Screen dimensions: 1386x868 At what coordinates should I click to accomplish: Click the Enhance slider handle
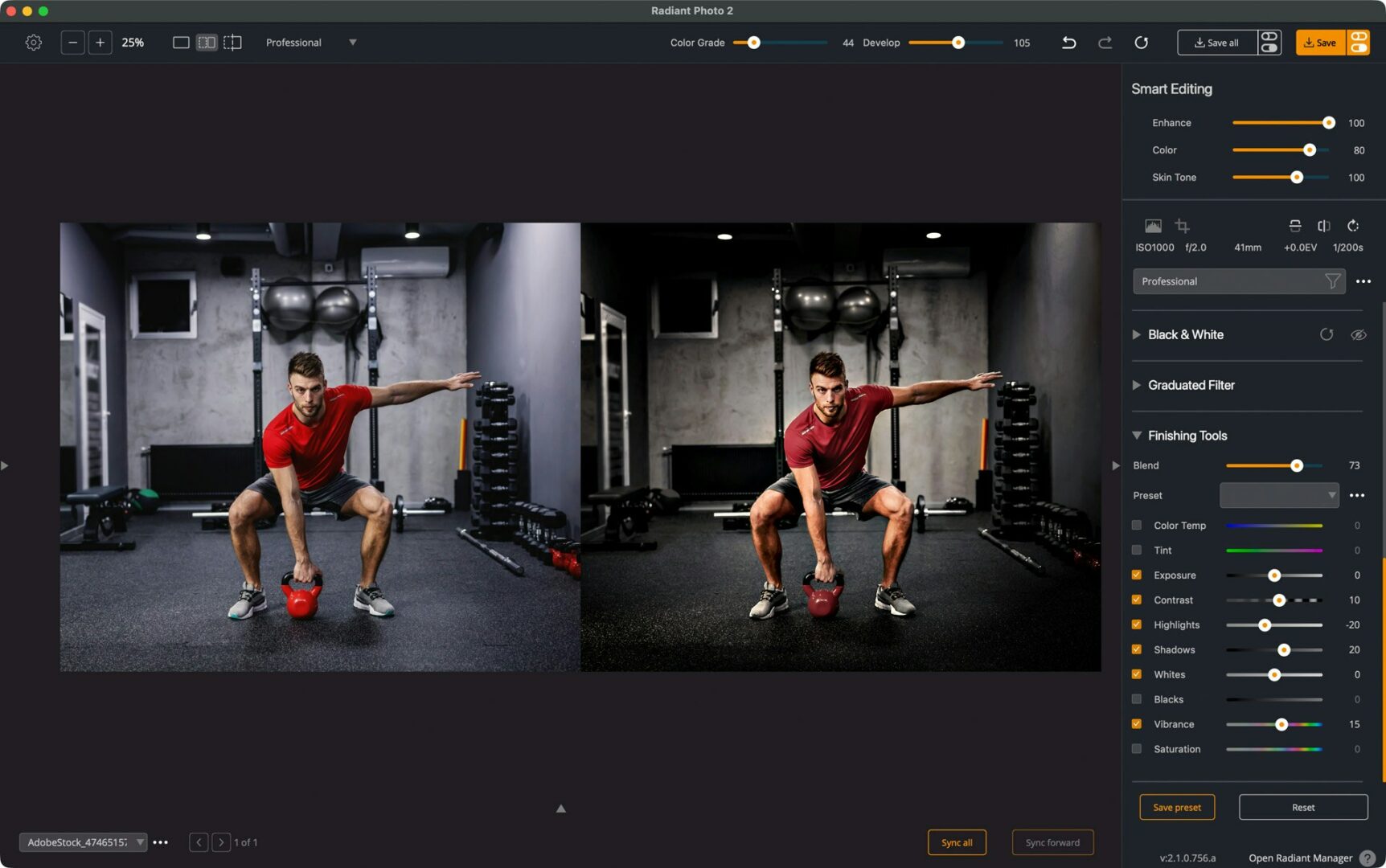pos(1328,123)
